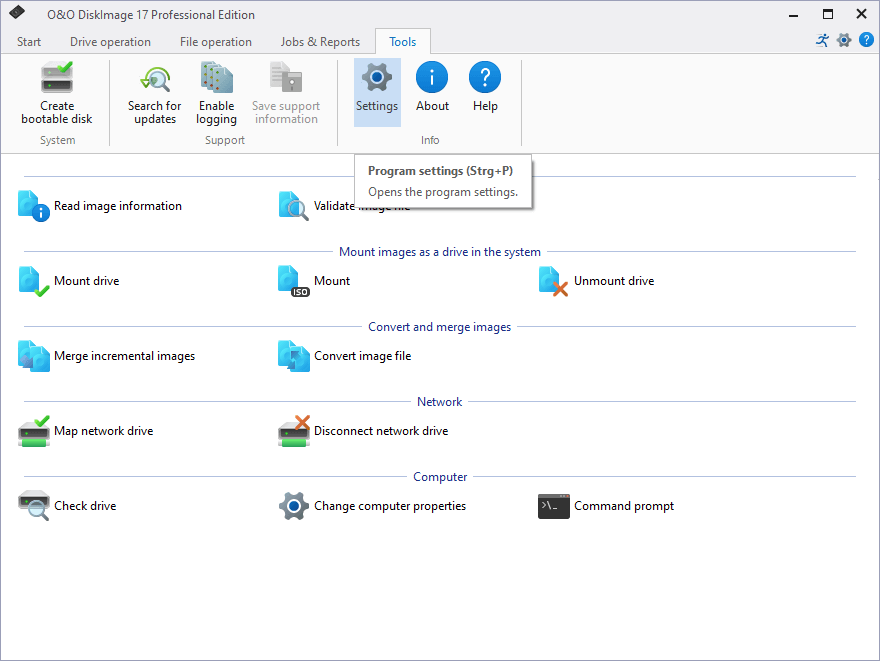The image size is (880, 661).
Task: Open the About info icon
Action: coord(432,77)
